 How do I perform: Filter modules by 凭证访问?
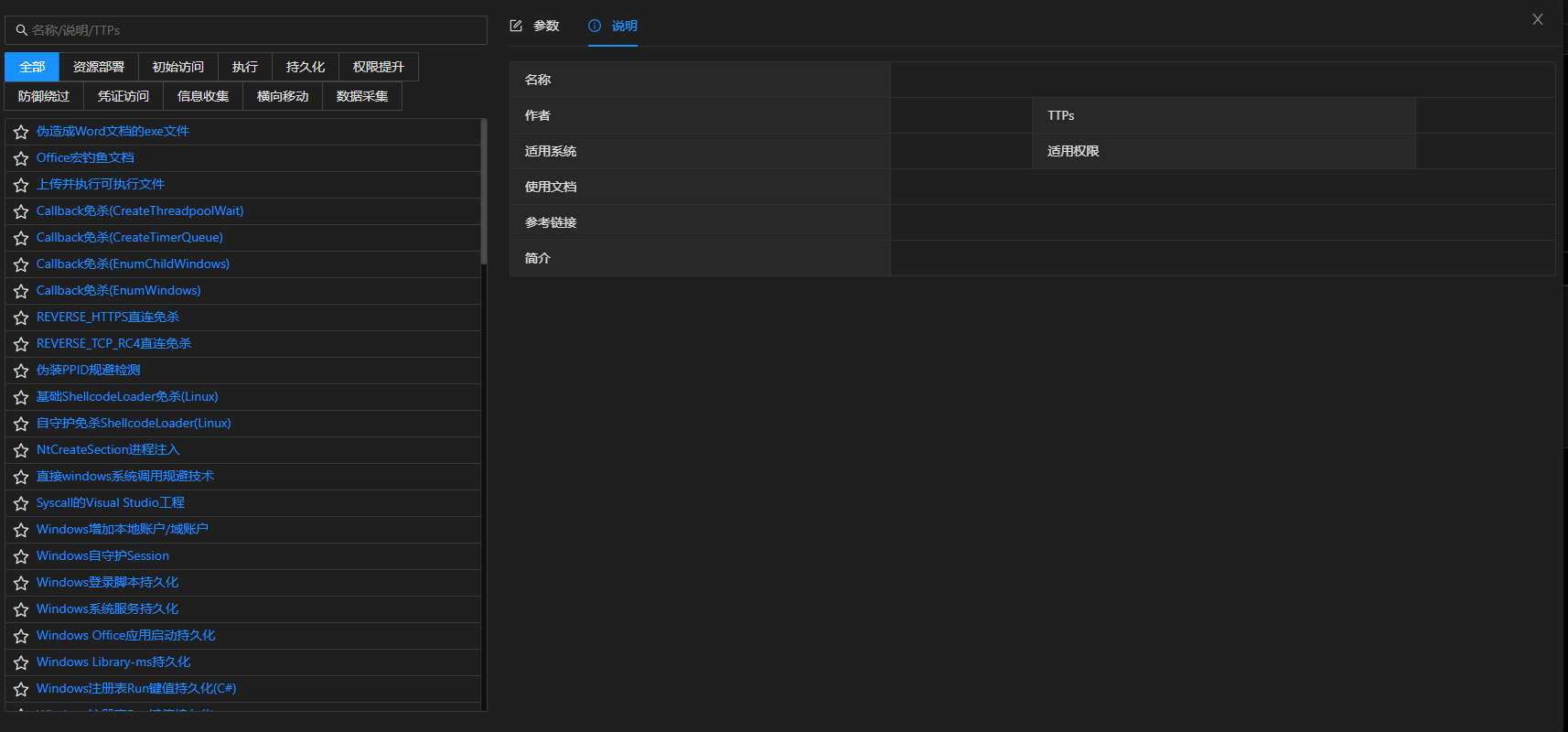[x=124, y=96]
